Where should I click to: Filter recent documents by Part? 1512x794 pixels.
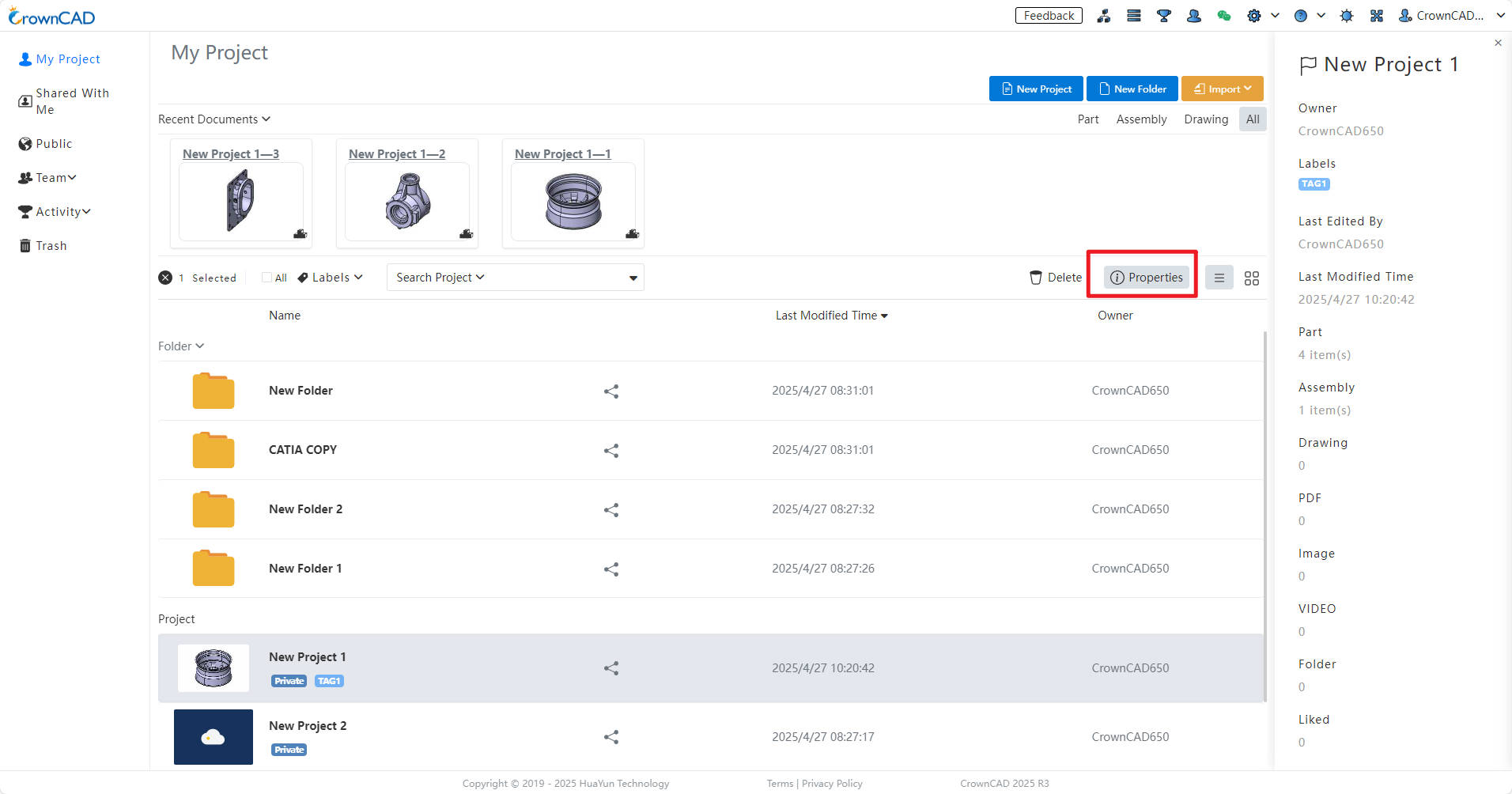[1088, 119]
